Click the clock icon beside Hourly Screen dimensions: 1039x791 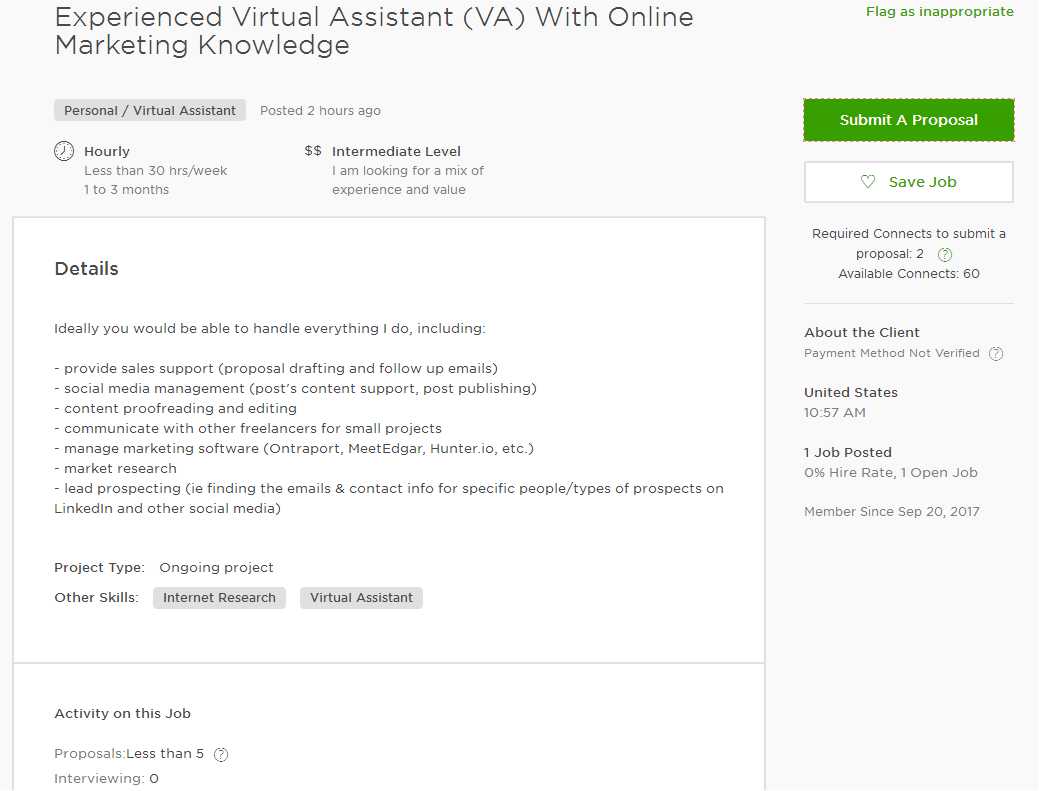point(64,151)
